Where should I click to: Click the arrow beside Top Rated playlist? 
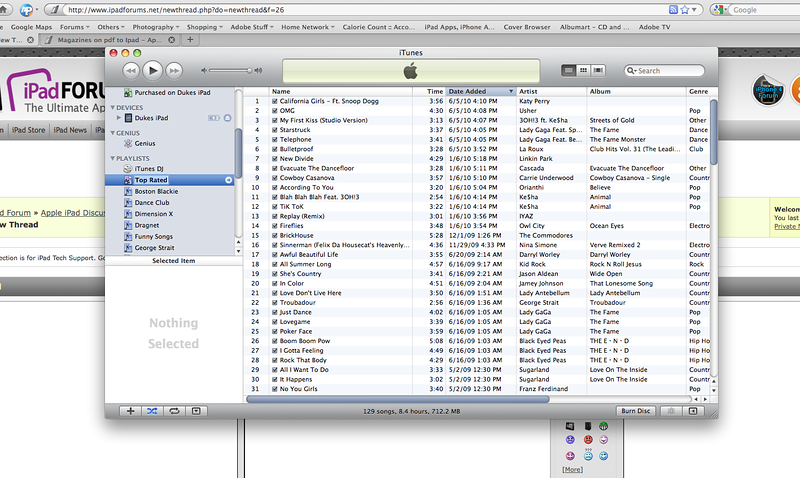pyautogui.click(x=228, y=180)
